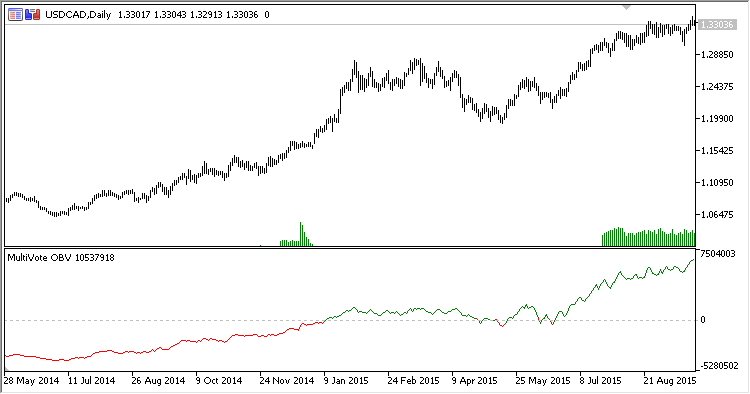Click the OHLC values in chart header
The width and height of the screenshot is (750, 394).
click(x=188, y=15)
